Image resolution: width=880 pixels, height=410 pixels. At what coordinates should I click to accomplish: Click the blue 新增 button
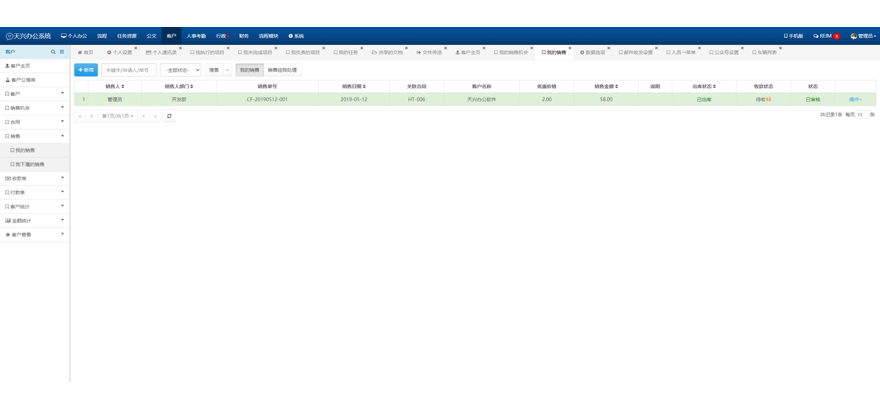click(x=86, y=70)
